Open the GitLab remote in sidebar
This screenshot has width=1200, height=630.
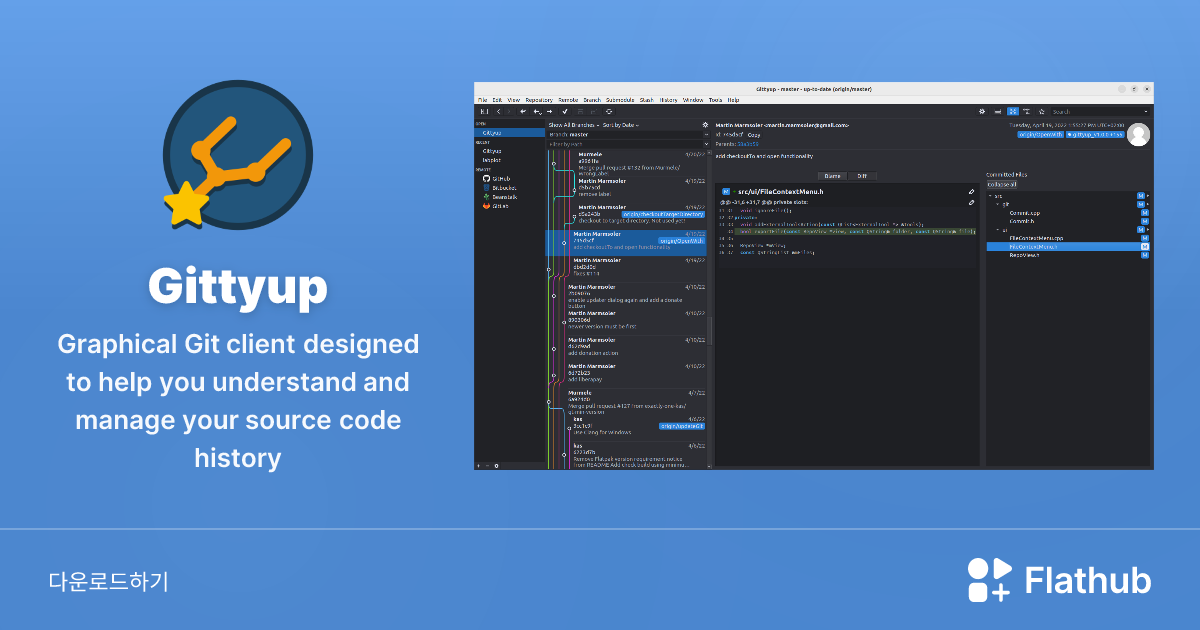coord(502,206)
